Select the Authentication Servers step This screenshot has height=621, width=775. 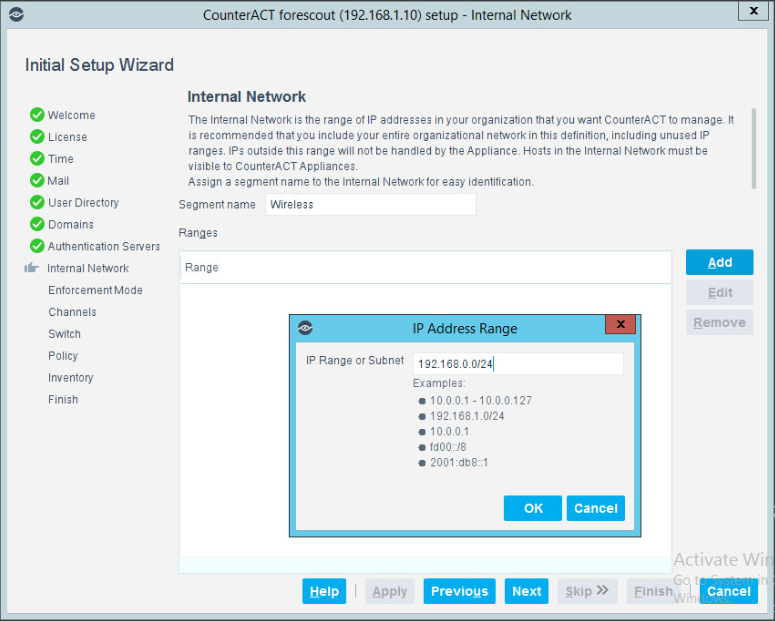pos(104,246)
